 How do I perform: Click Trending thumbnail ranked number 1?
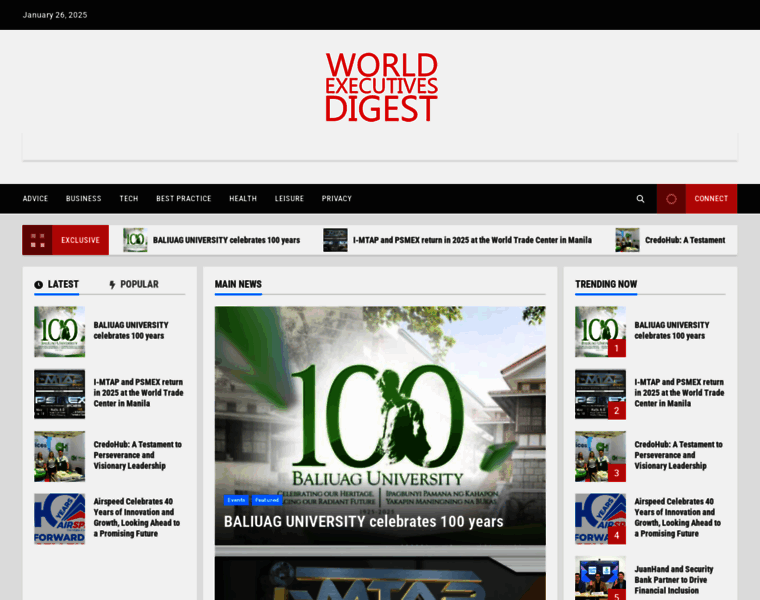pos(600,332)
